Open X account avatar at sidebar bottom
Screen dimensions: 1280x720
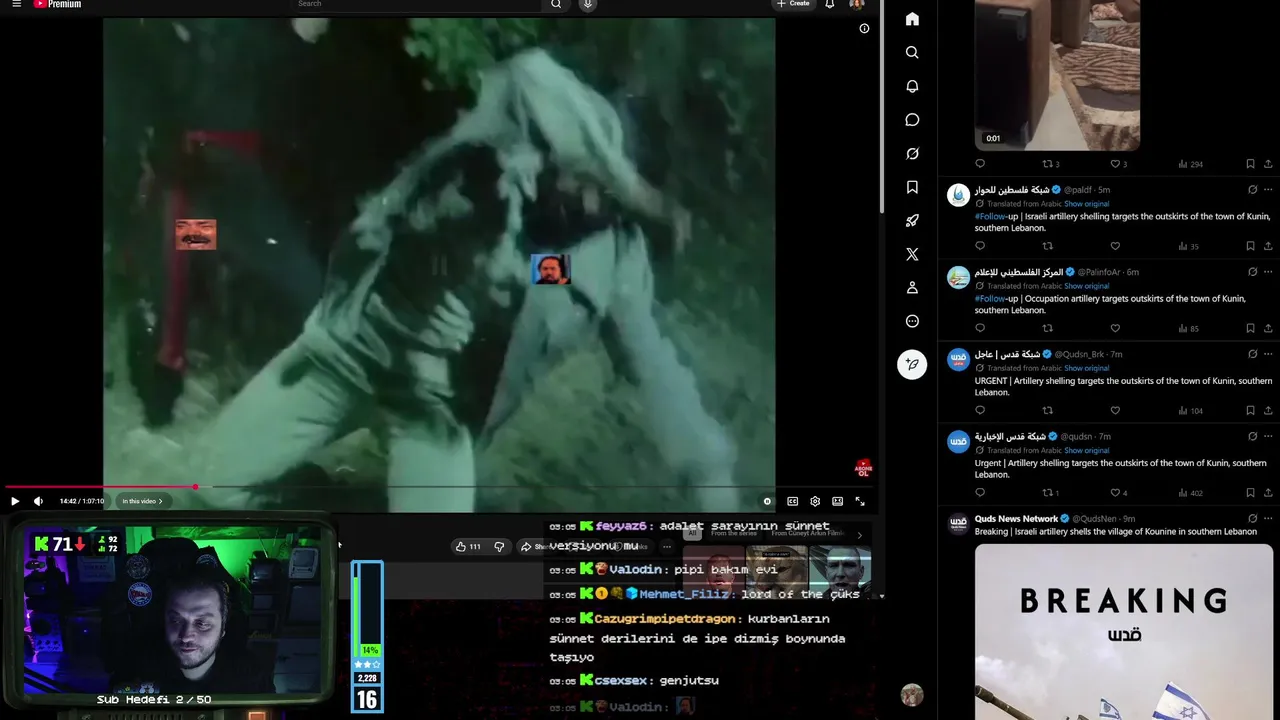click(911, 695)
